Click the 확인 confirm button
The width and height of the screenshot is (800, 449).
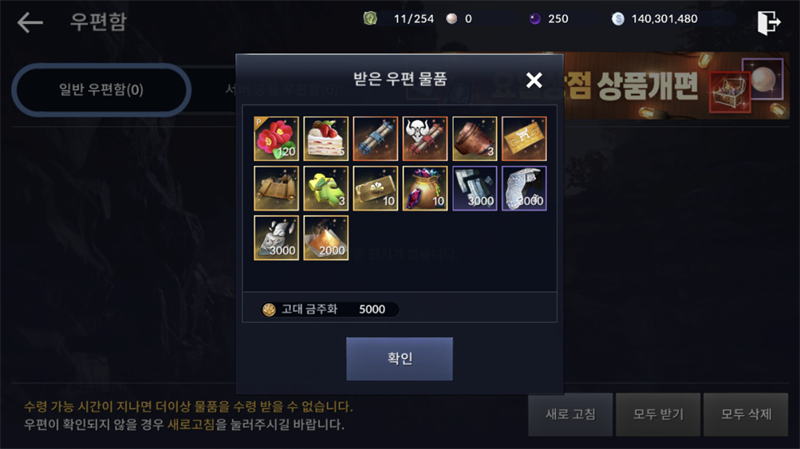click(x=399, y=358)
